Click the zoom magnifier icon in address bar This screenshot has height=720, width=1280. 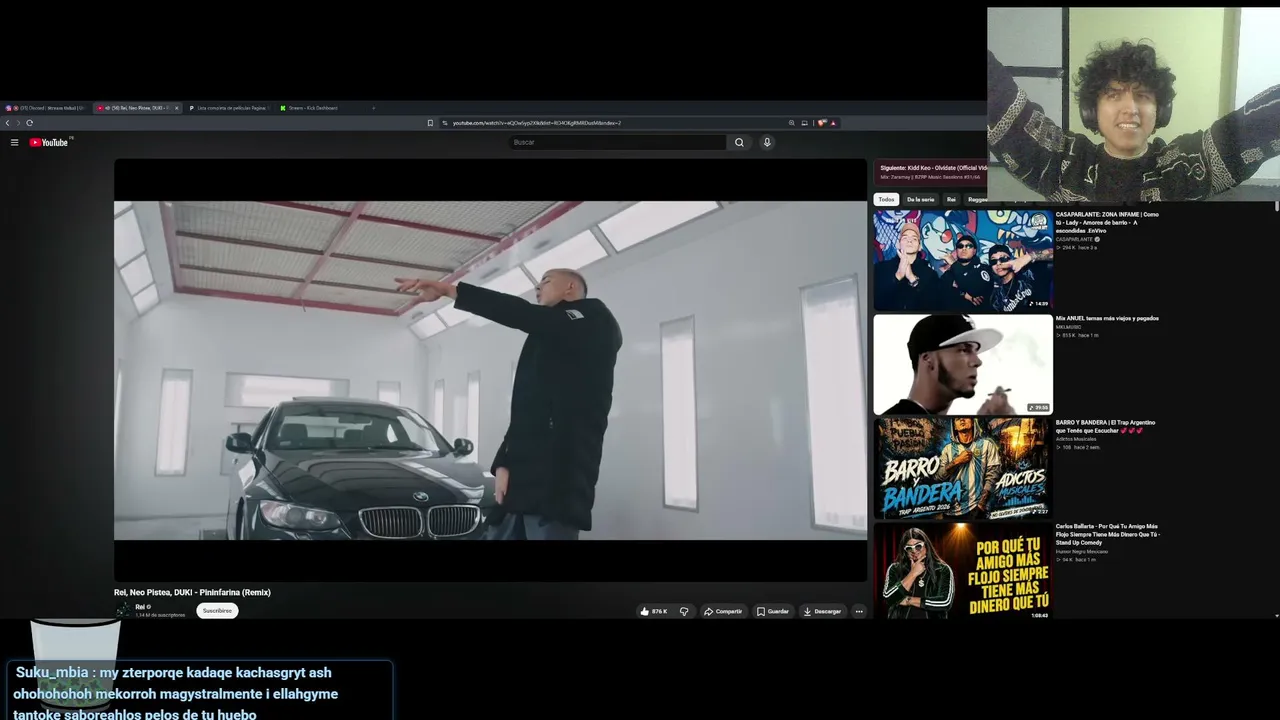tap(791, 123)
